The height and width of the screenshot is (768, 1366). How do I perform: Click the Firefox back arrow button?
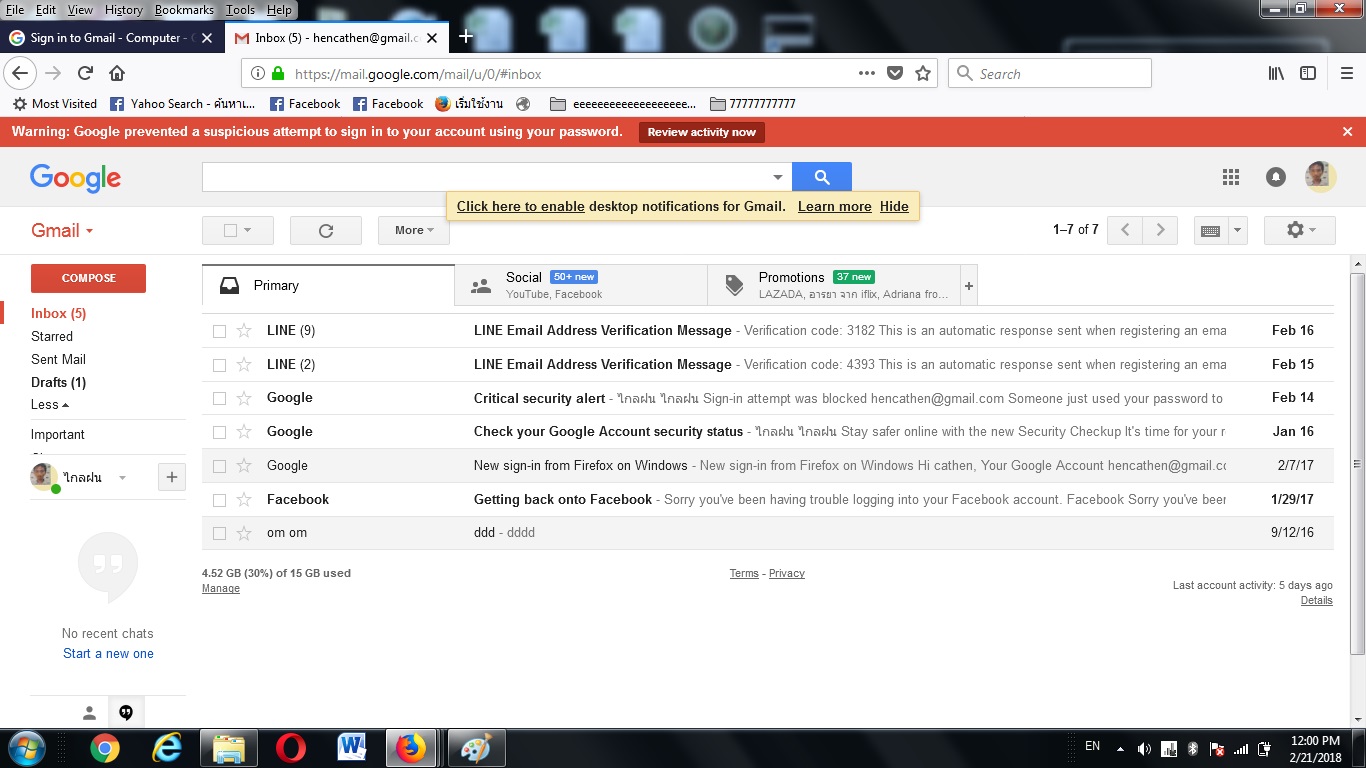20,73
